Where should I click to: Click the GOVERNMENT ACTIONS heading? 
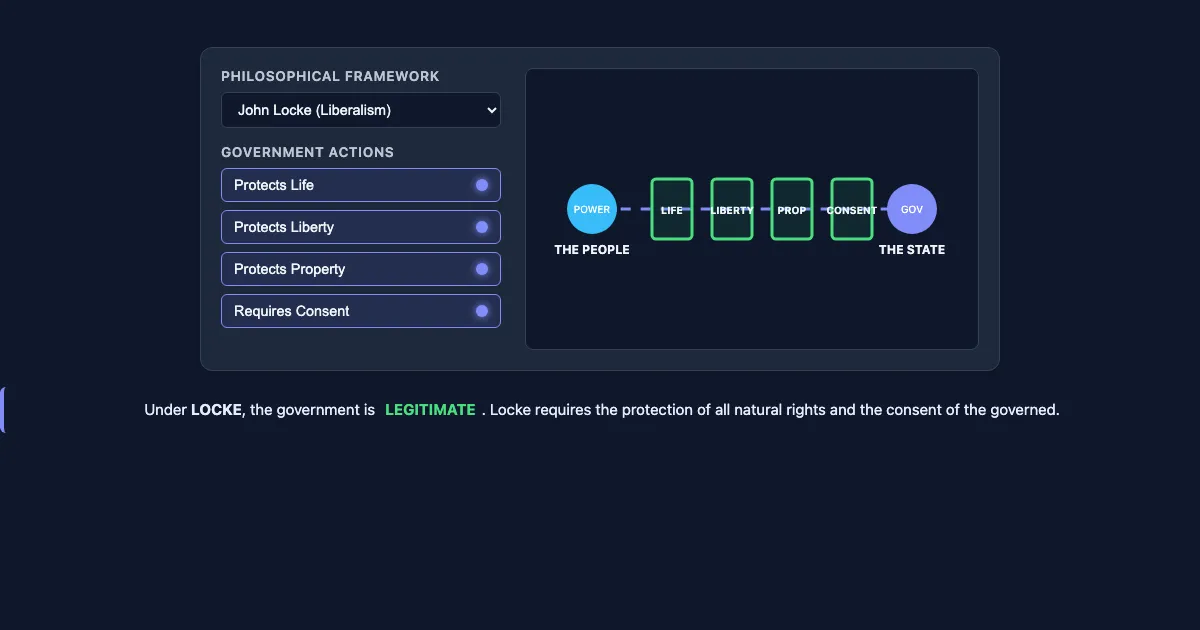[308, 152]
